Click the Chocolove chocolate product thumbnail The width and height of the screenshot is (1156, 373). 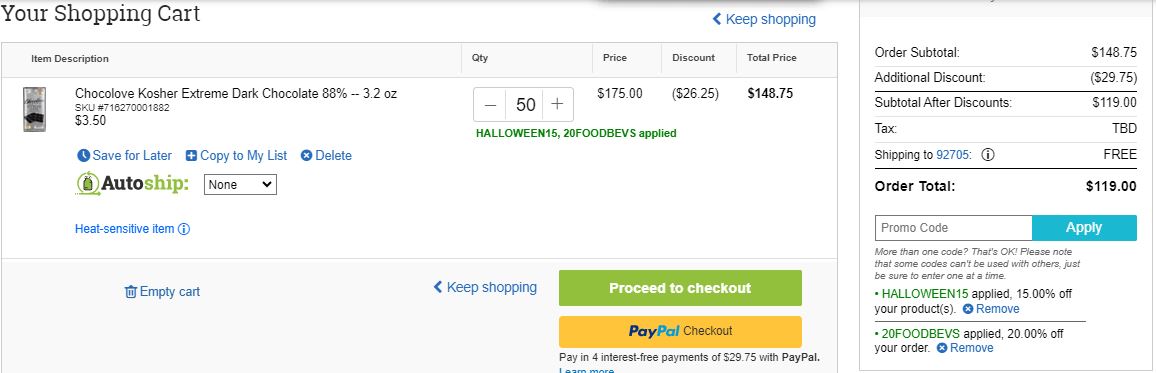tap(35, 109)
